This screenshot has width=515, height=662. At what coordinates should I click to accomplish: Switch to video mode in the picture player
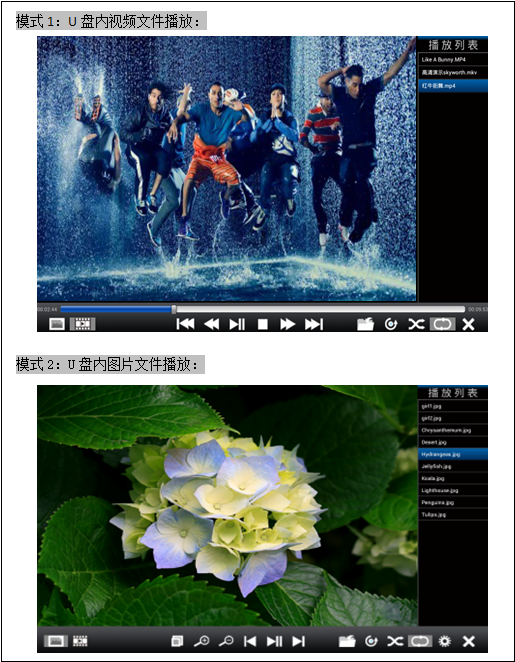80,641
